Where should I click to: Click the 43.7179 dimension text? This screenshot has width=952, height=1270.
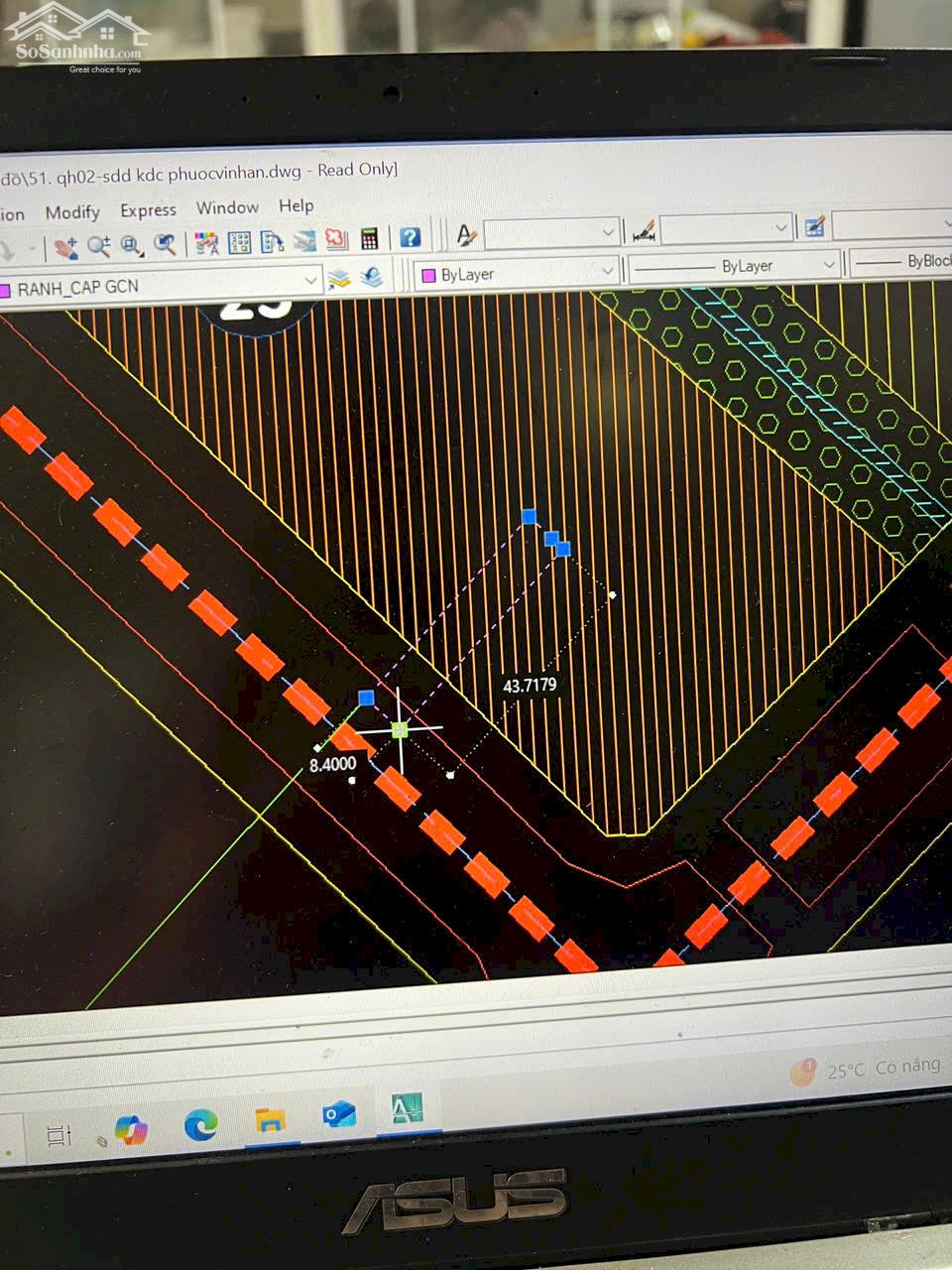pyautogui.click(x=530, y=686)
